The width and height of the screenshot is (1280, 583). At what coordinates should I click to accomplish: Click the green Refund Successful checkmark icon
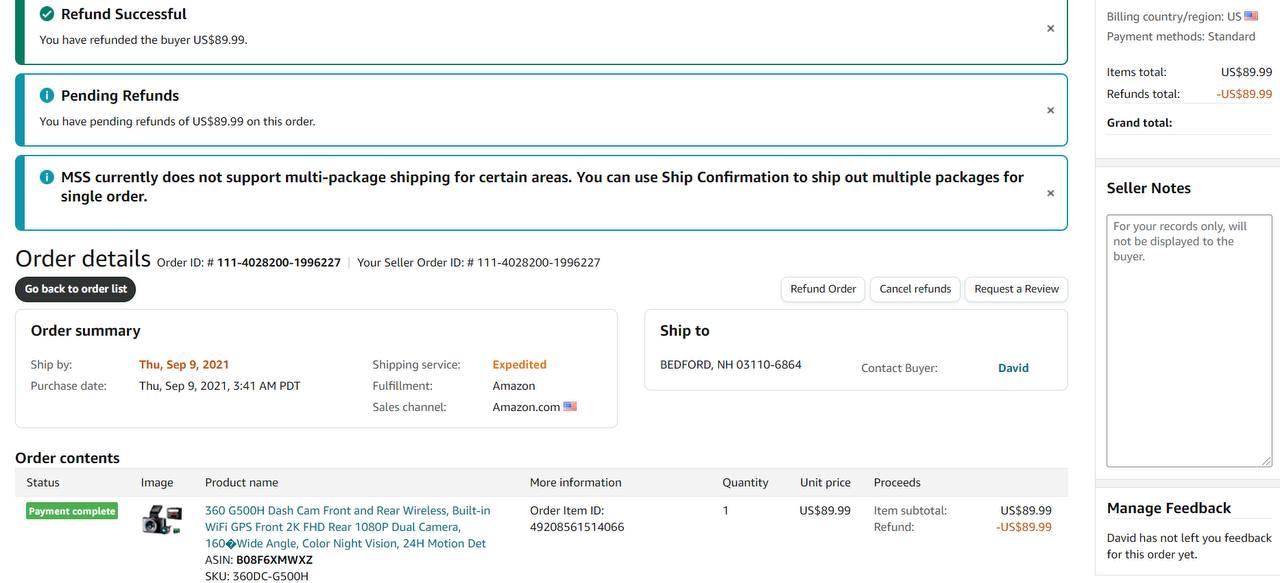[47, 14]
